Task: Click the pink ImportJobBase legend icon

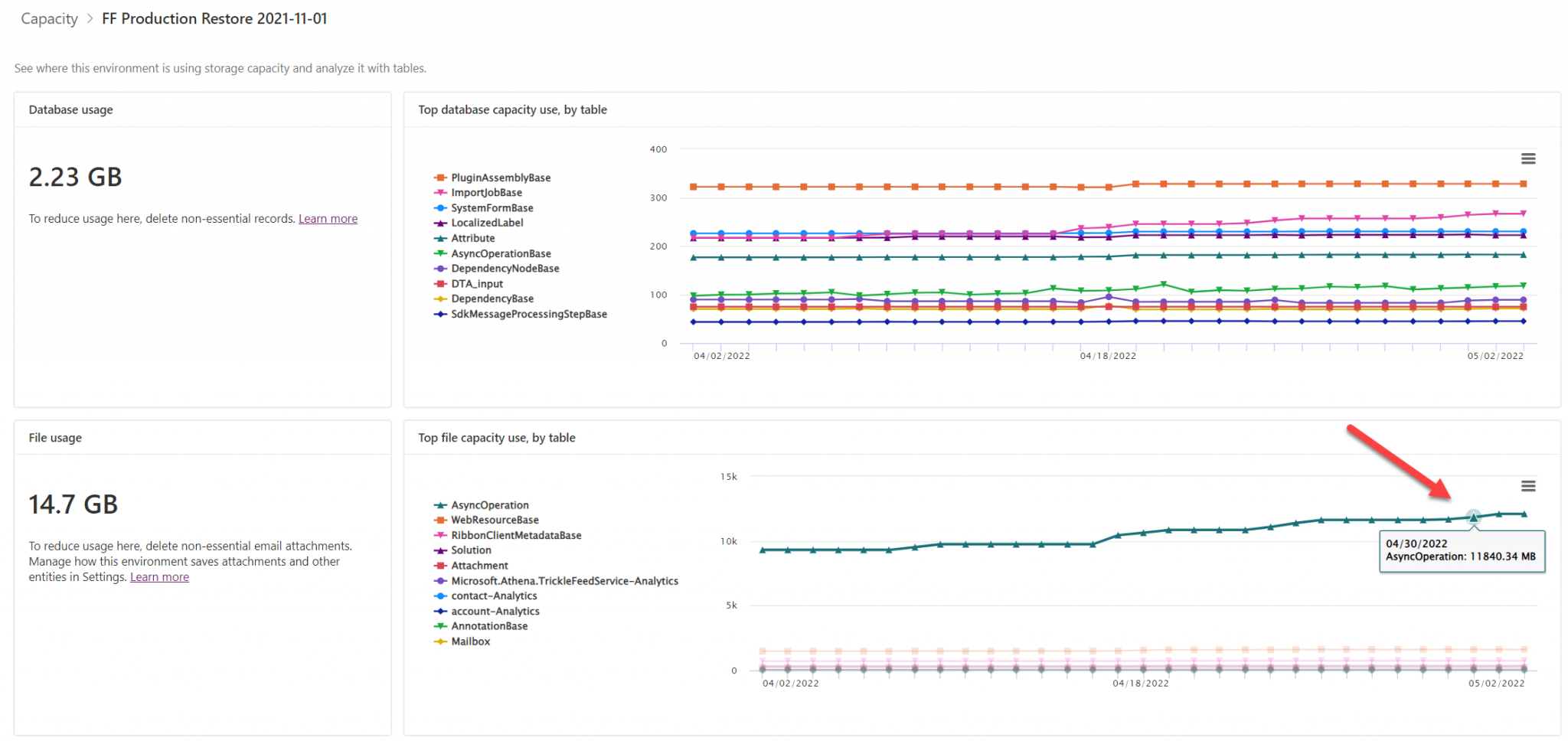Action: point(439,192)
